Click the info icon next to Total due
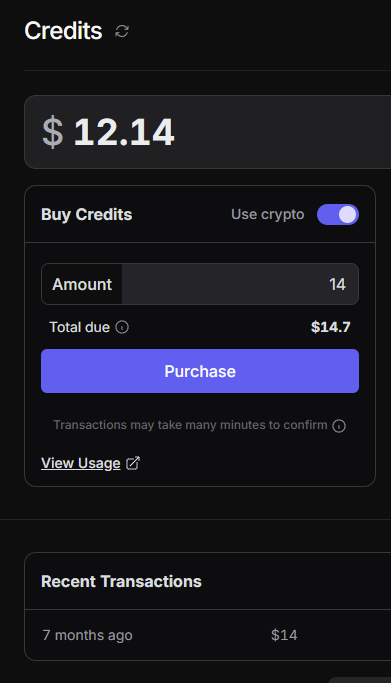 pos(122,327)
